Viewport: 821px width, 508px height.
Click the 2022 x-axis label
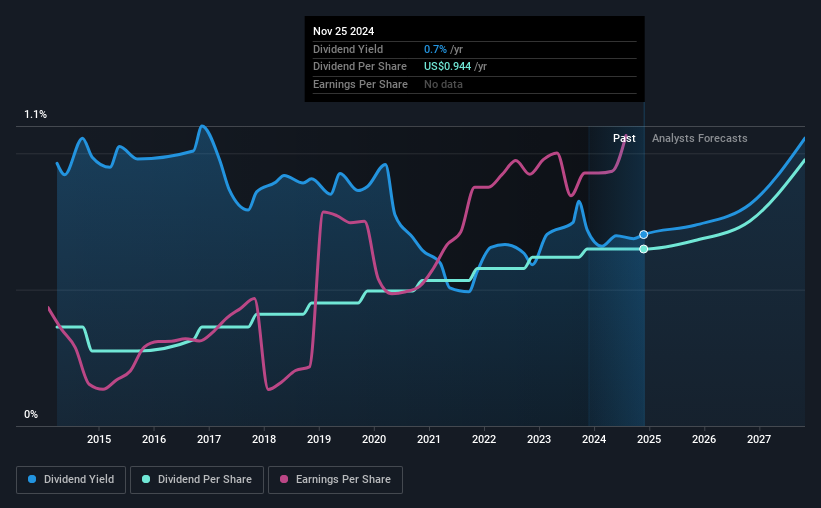point(484,439)
